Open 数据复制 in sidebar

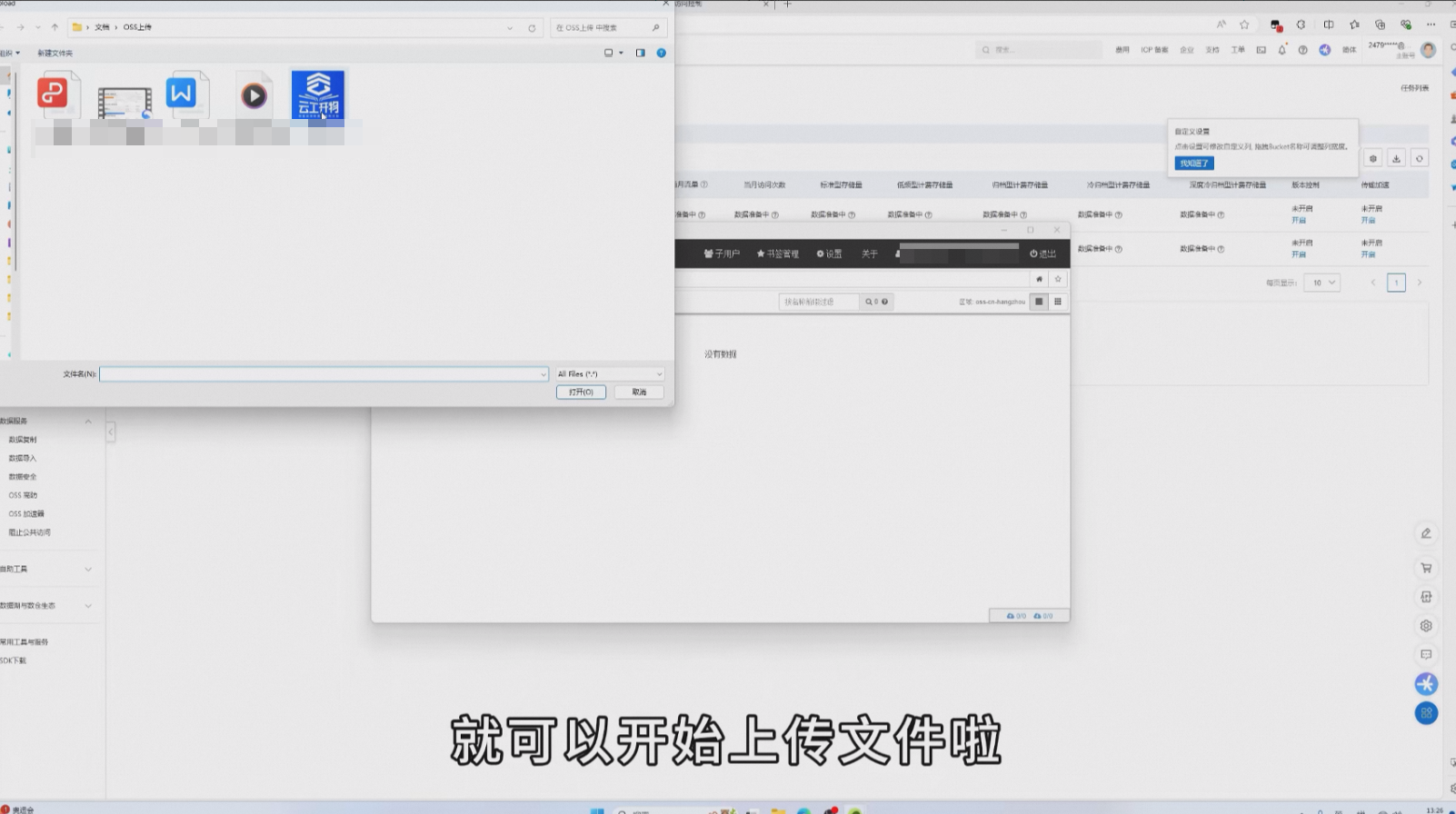click(x=23, y=440)
